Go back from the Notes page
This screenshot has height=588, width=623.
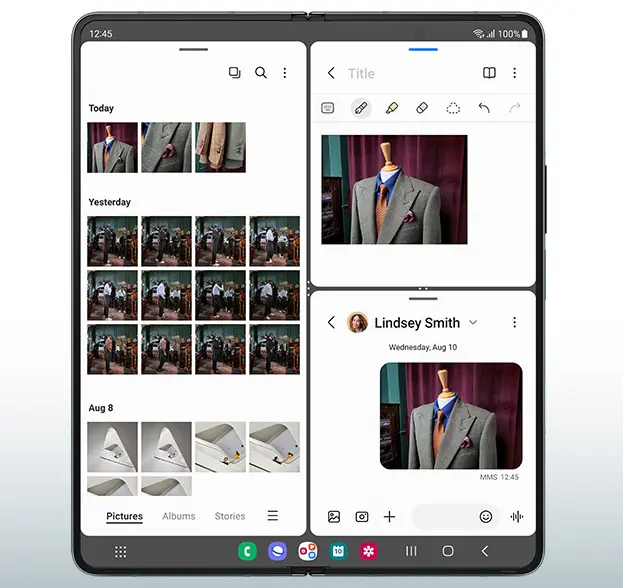click(x=331, y=73)
